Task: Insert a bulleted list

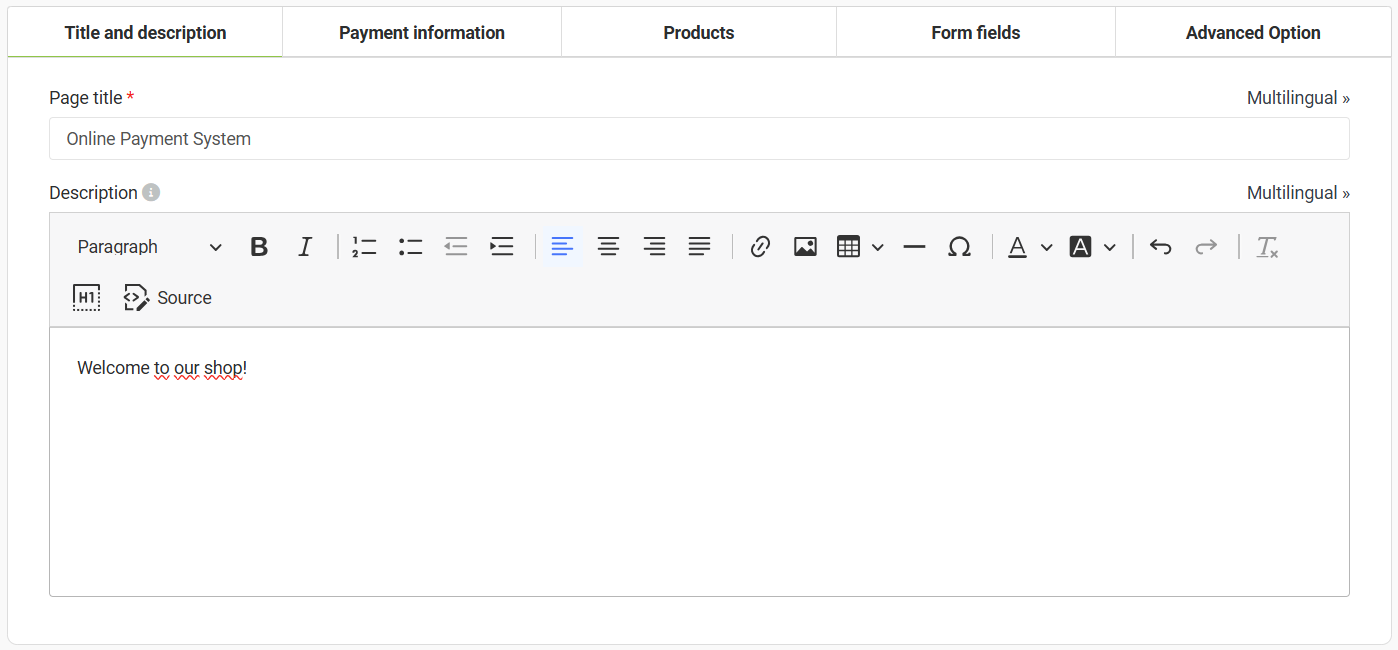Action: (410, 247)
